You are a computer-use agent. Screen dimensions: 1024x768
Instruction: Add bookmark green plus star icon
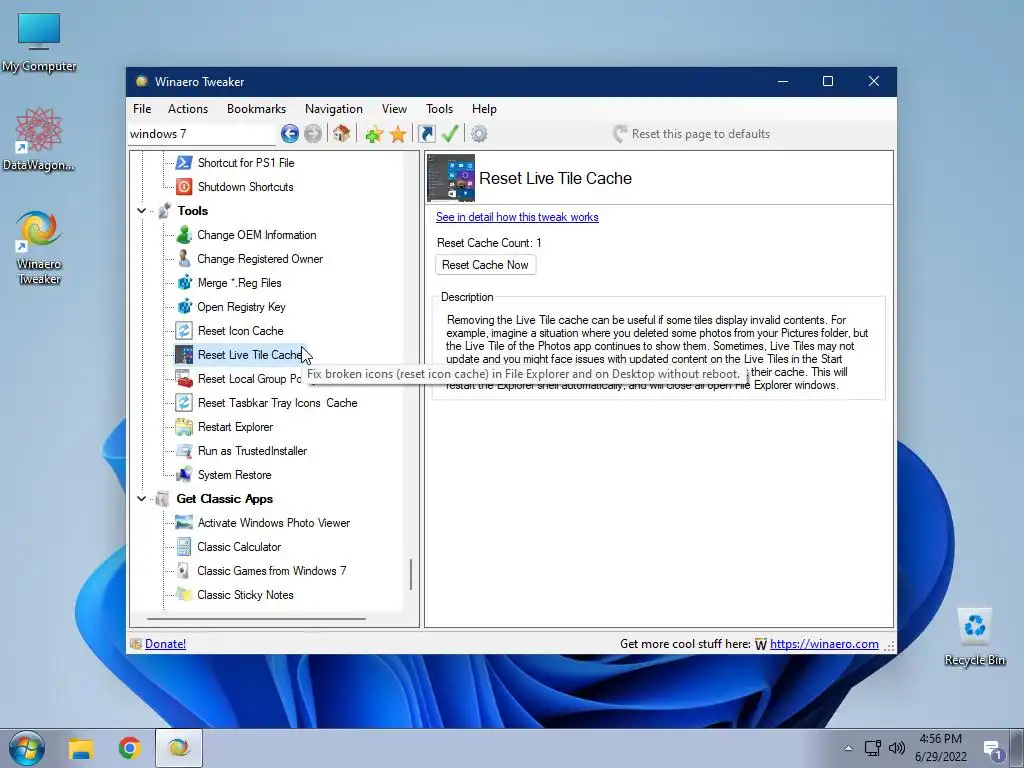coord(374,135)
